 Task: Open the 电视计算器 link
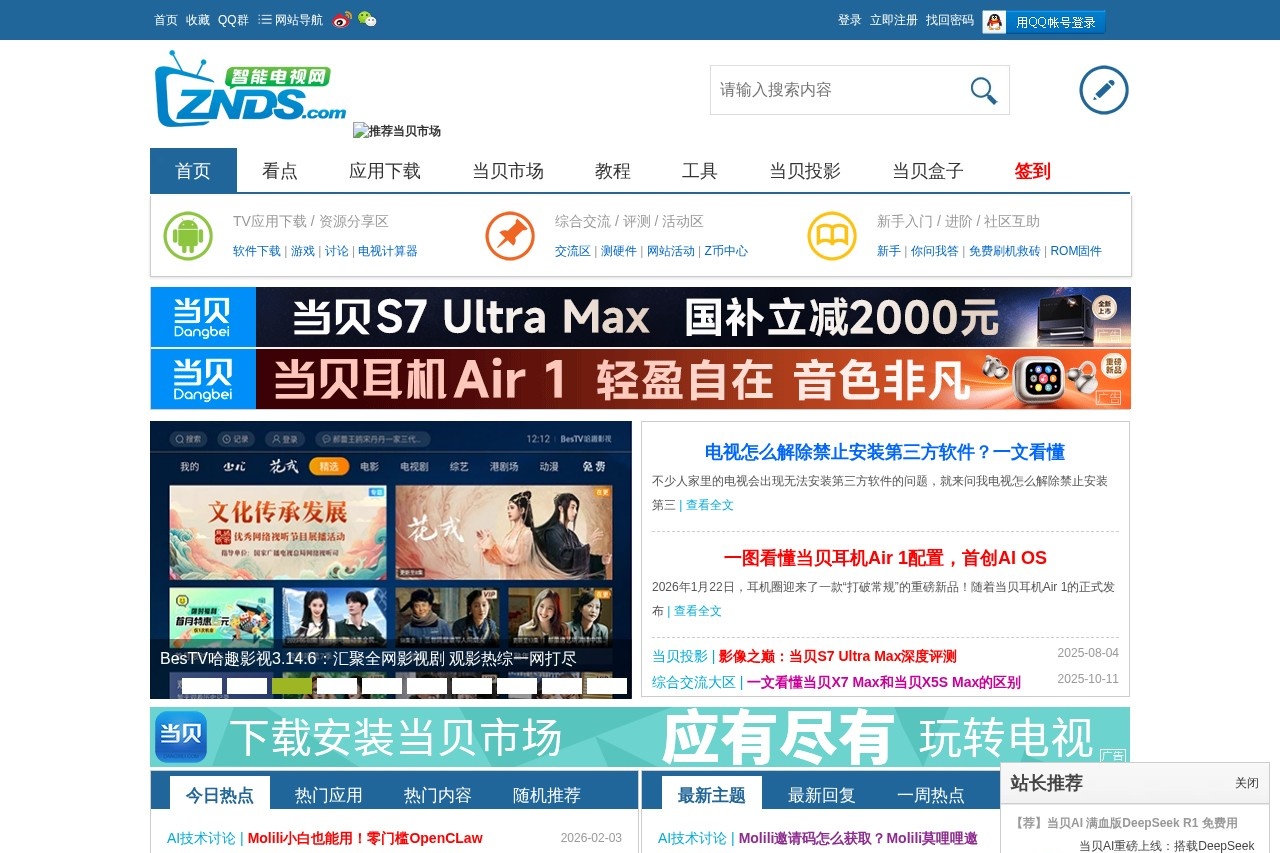388,251
